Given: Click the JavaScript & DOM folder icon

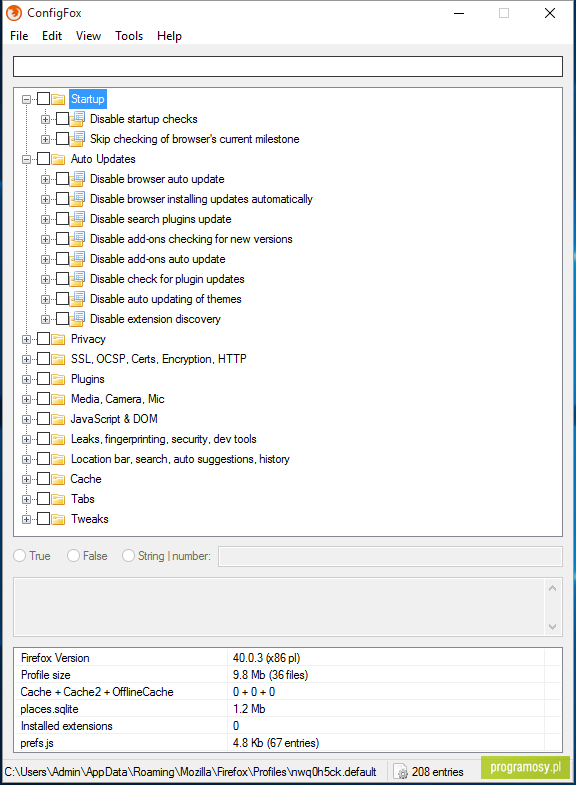Looking at the screenshot, I should point(59,419).
